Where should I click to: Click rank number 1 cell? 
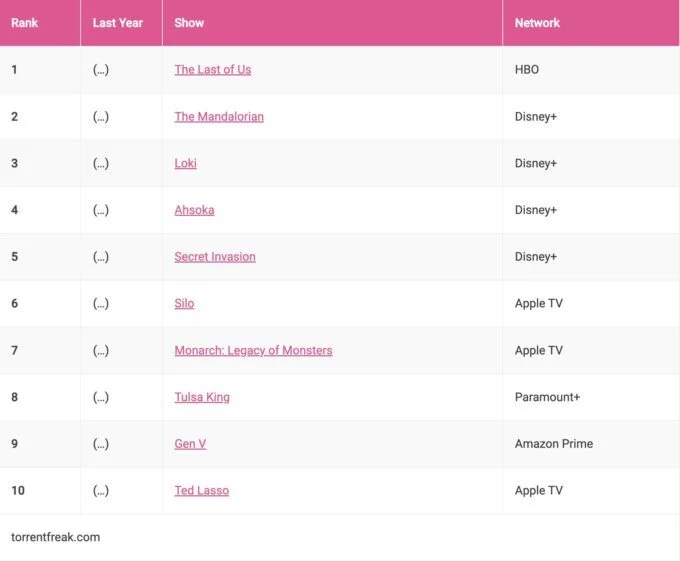pyautogui.click(x=15, y=70)
